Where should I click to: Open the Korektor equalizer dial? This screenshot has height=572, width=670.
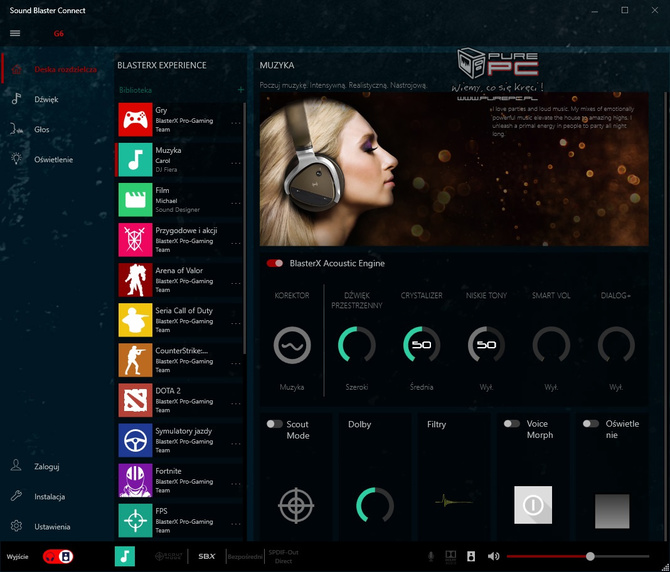[x=292, y=345]
